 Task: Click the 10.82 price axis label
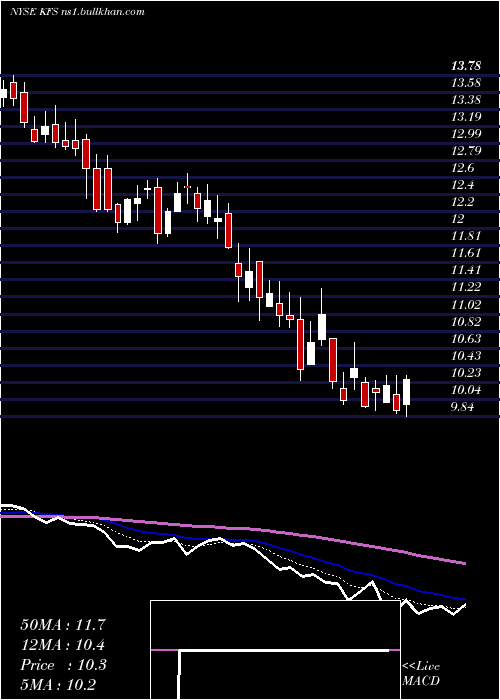click(x=466, y=321)
